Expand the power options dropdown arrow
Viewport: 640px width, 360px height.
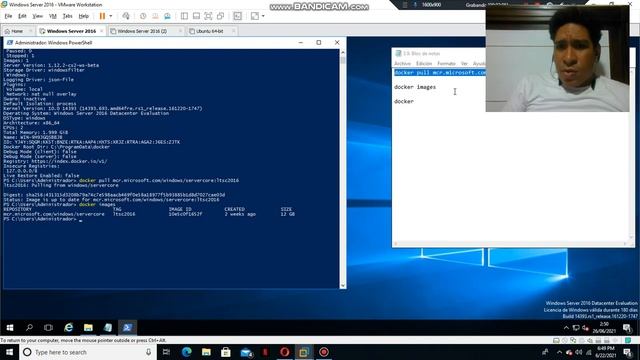tap(111, 16)
